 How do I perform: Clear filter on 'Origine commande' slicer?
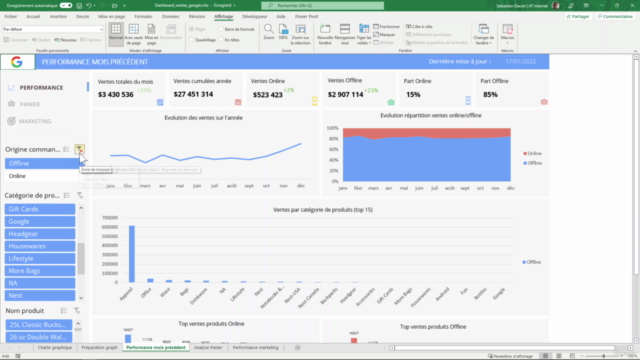(80, 149)
